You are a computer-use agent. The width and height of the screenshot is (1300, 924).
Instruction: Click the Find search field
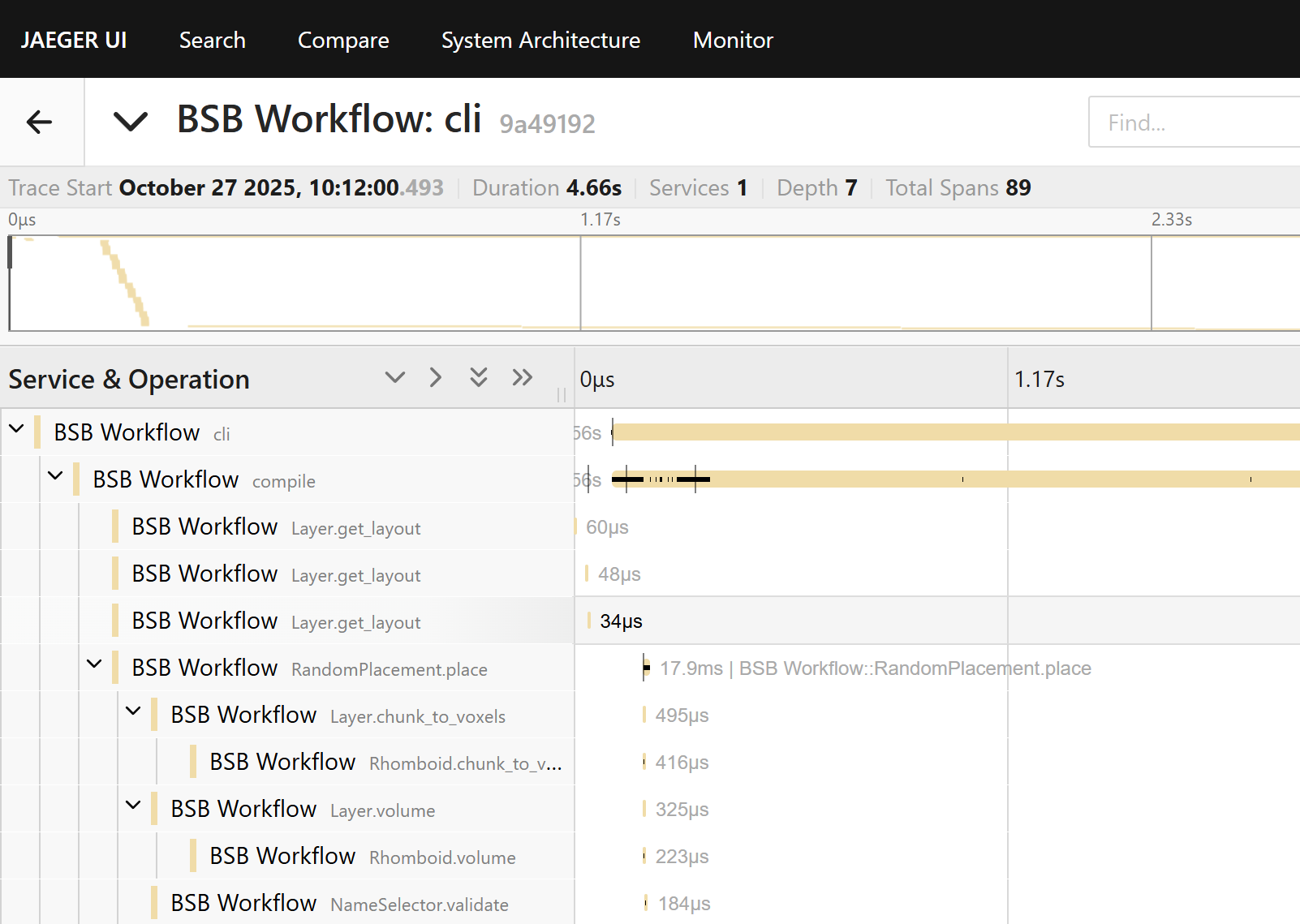click(x=1193, y=122)
